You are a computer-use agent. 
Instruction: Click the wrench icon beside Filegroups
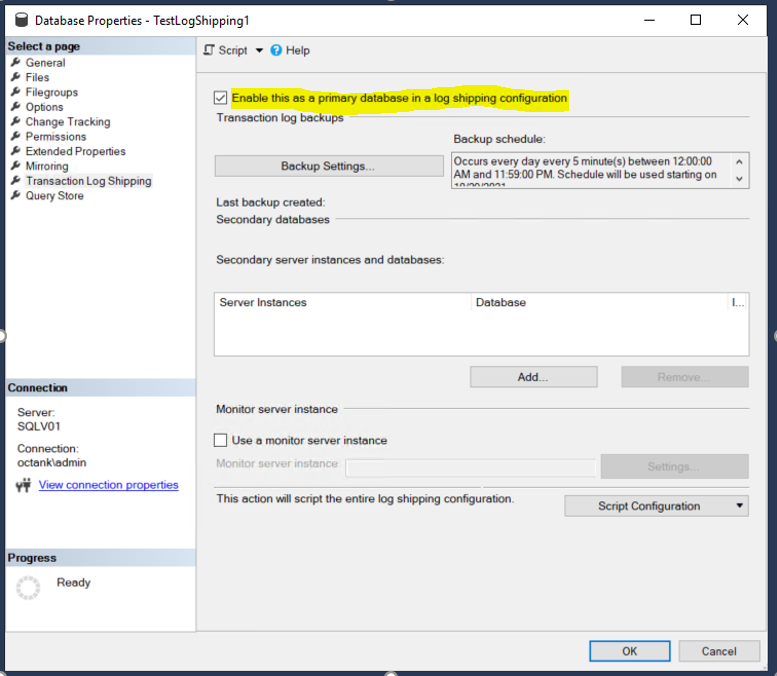point(16,92)
